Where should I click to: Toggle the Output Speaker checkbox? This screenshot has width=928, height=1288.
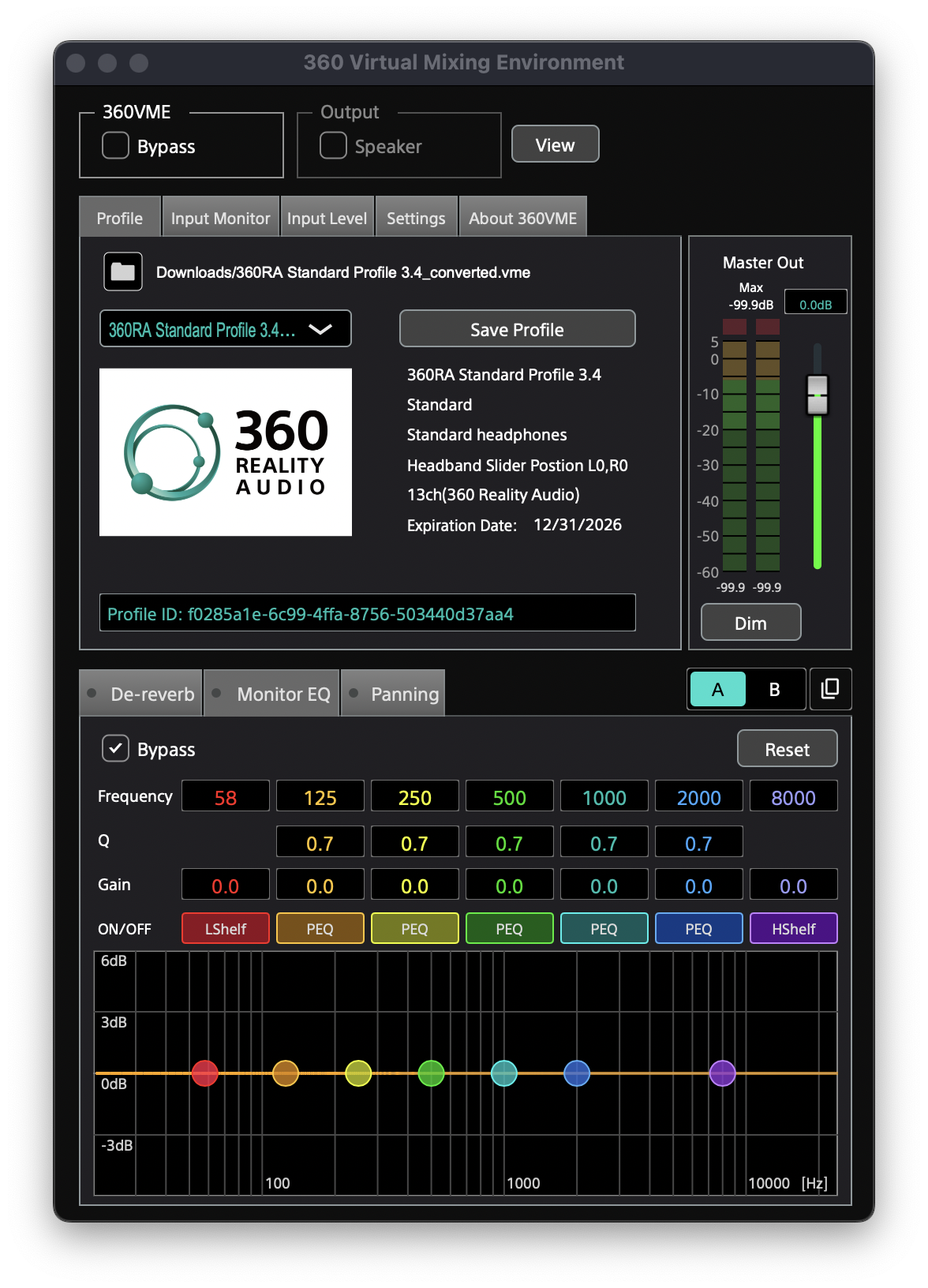333,146
